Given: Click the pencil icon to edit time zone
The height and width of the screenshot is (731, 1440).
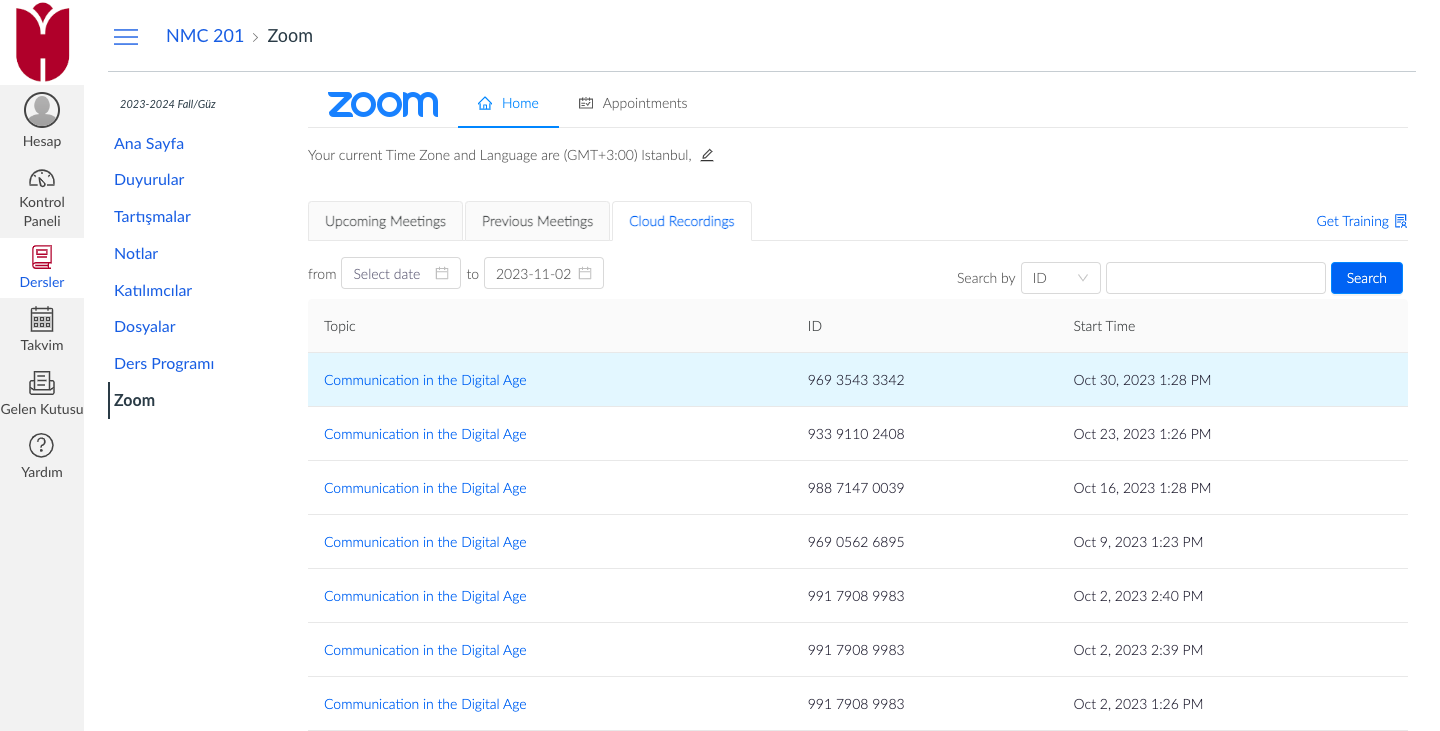Looking at the screenshot, I should click(x=707, y=155).
